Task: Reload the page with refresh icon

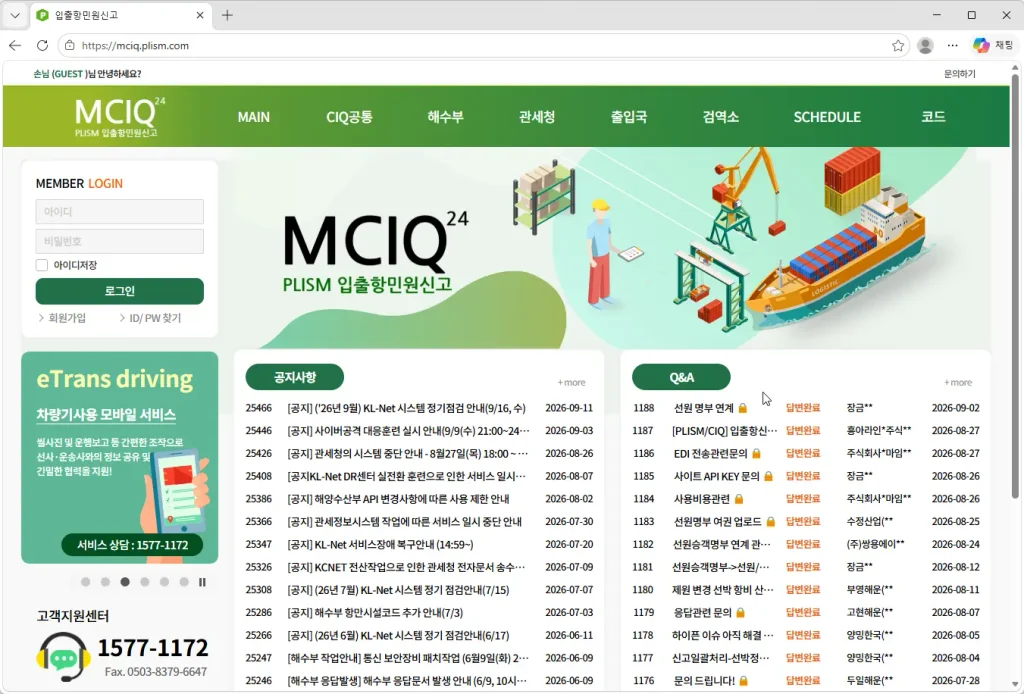Action: 42,46
